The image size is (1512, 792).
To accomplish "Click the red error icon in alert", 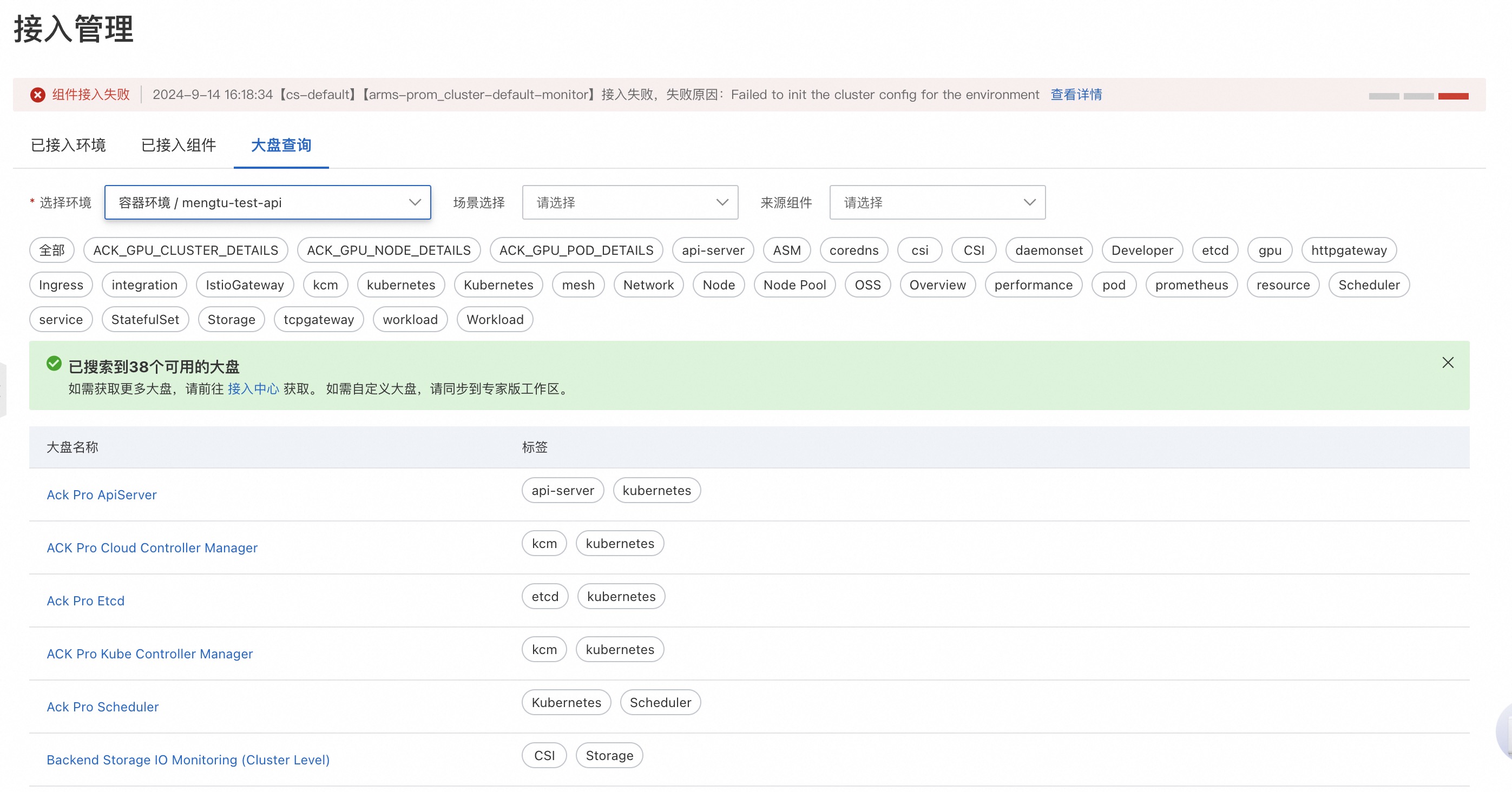I will coord(38,95).
